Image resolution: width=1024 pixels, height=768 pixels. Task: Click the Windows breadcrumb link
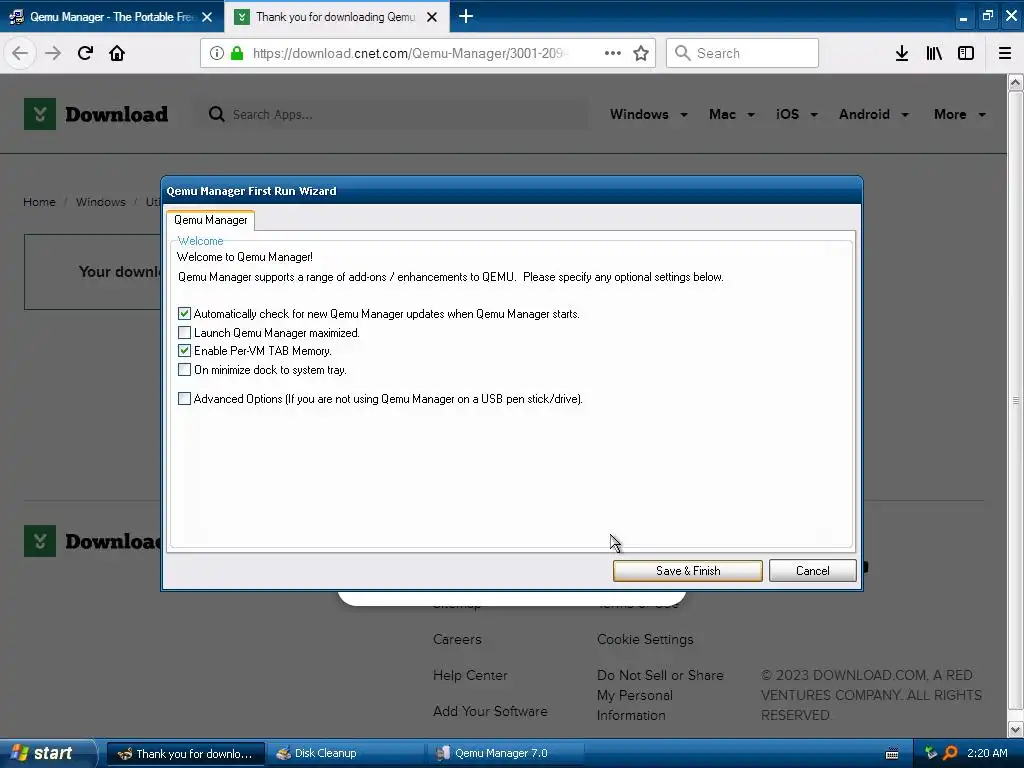click(101, 202)
